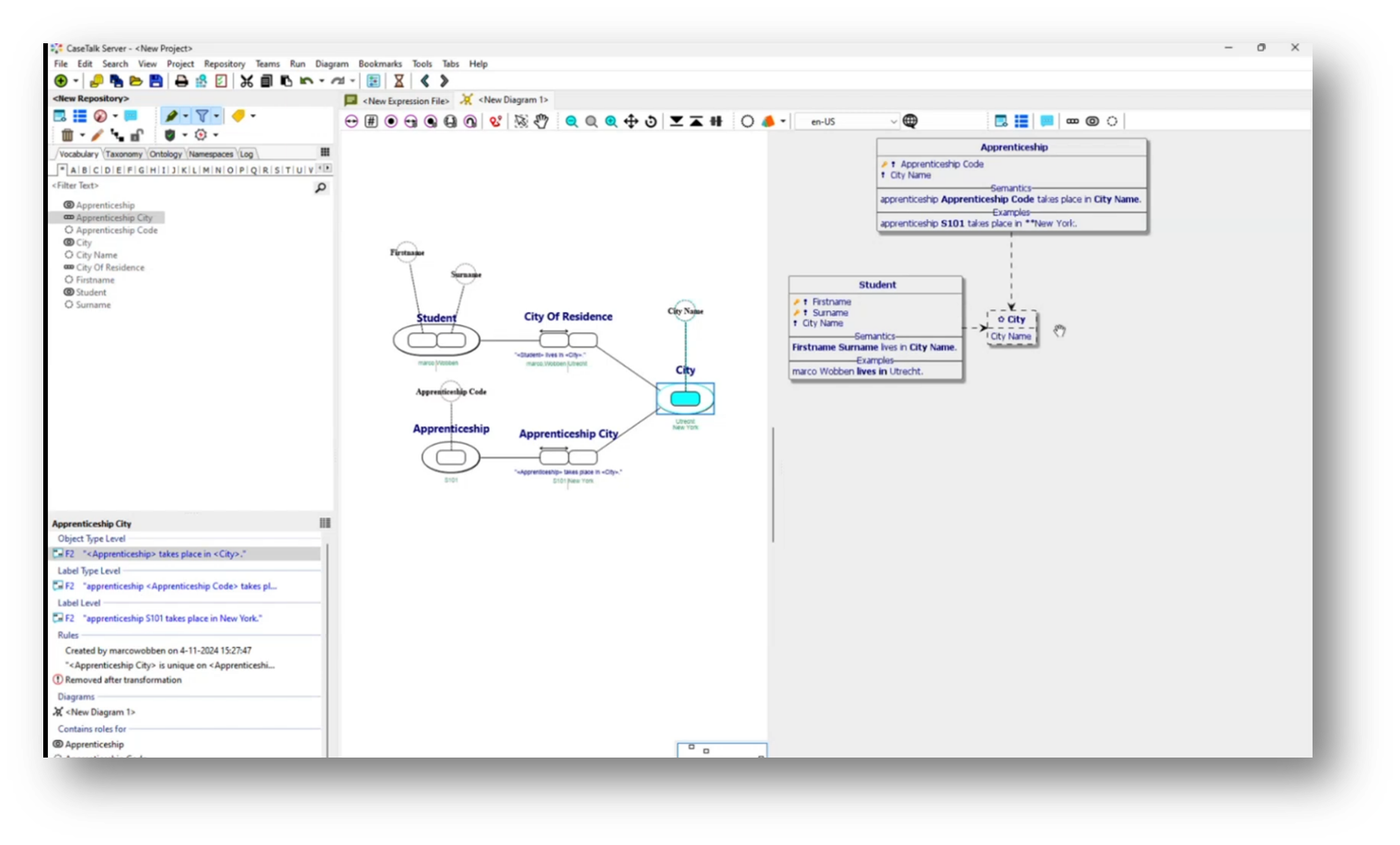This screenshot has height=845, width=1400.
Task: Switch to the Namespaces tab
Action: [211, 154]
